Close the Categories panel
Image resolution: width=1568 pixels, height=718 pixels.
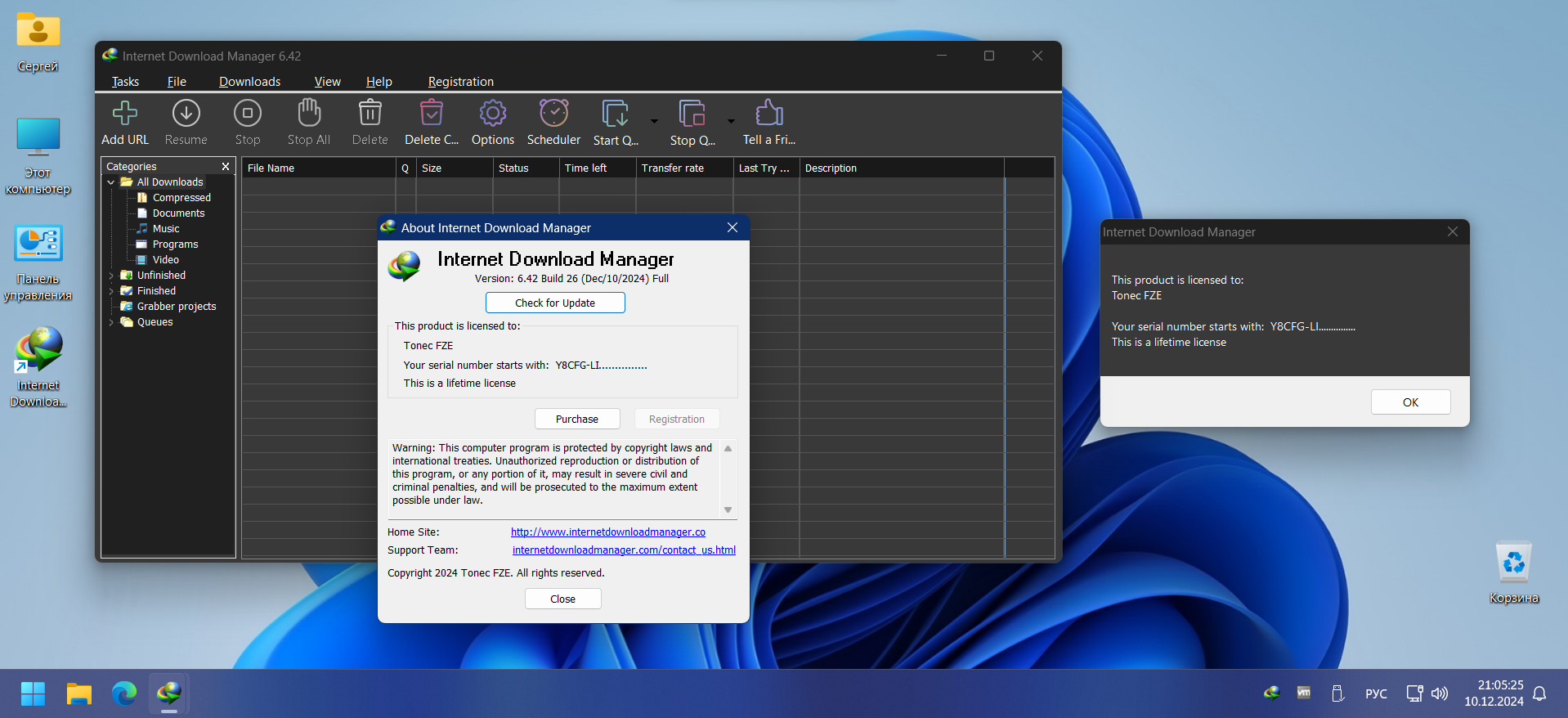click(x=226, y=166)
